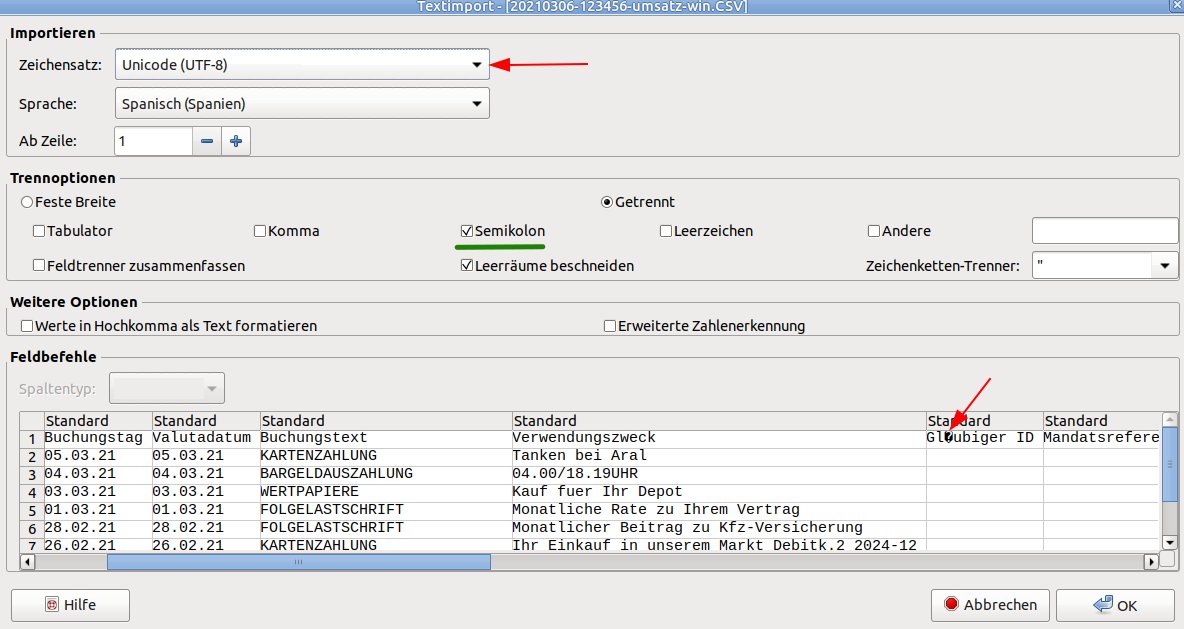Select the Standard header above Mandatsreferenz
The height and width of the screenshot is (629, 1184).
click(1102, 421)
